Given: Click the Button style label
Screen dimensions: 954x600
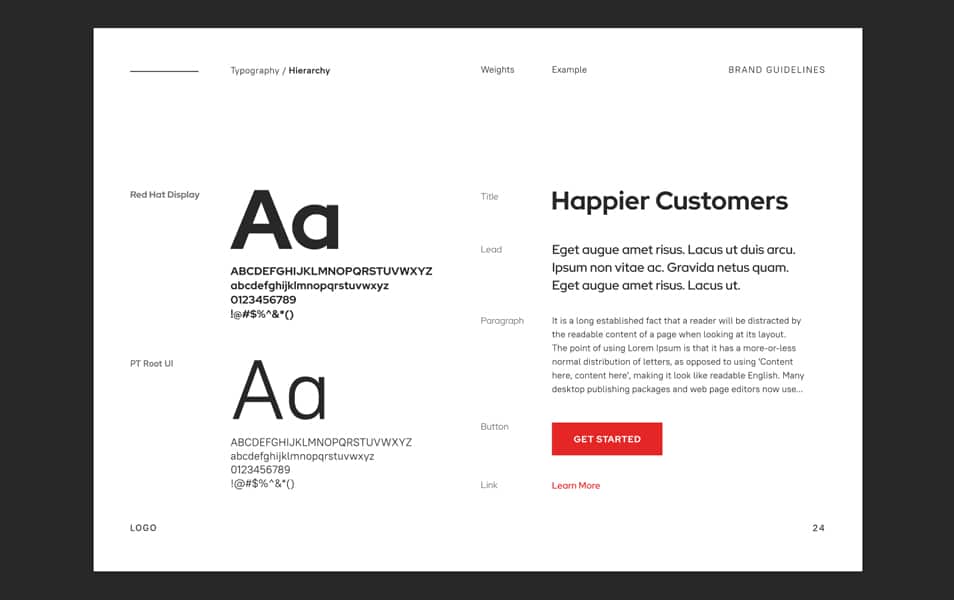Looking at the screenshot, I should coord(495,426).
